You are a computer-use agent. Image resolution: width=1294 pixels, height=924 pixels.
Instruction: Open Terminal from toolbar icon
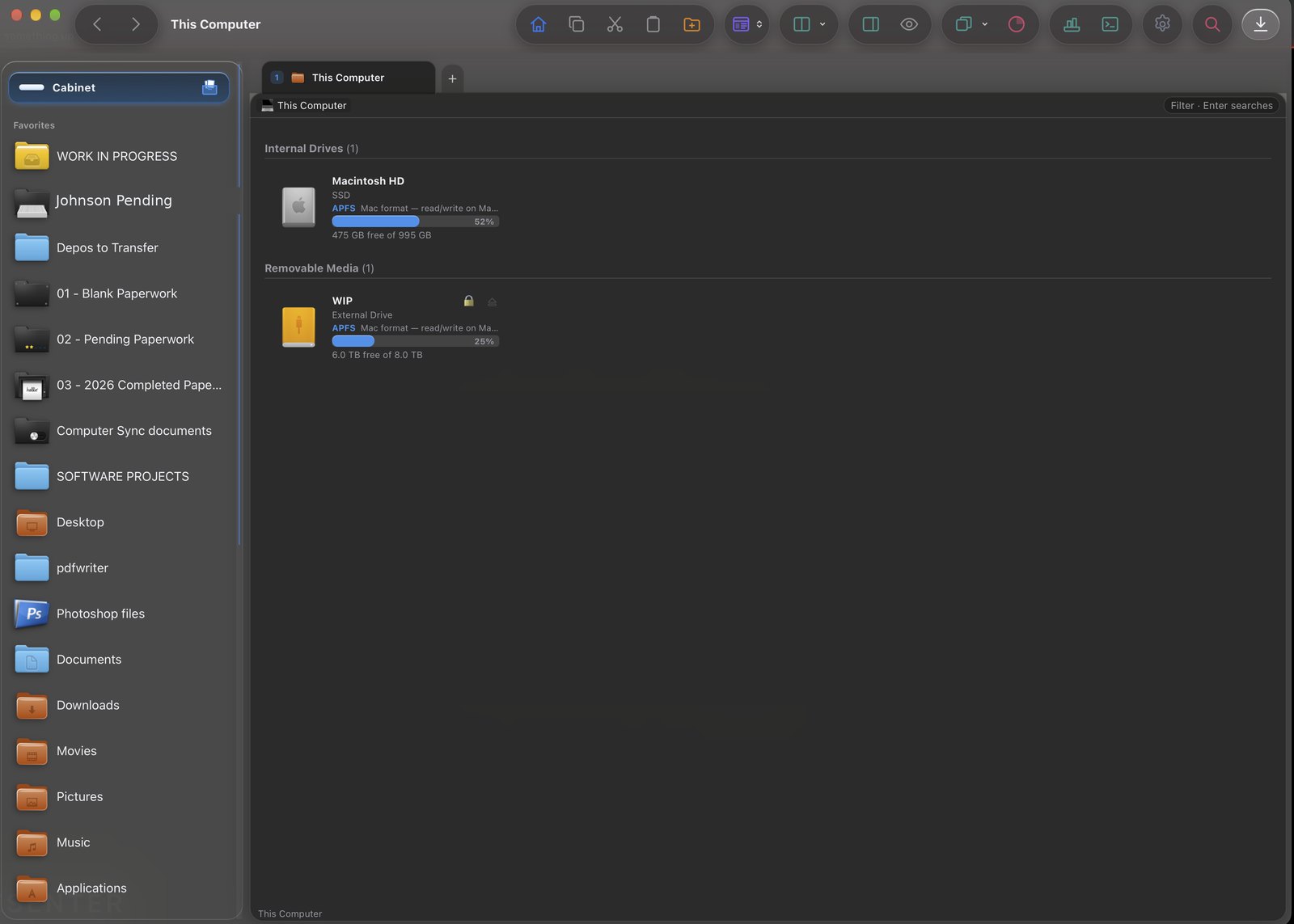pos(1110,24)
